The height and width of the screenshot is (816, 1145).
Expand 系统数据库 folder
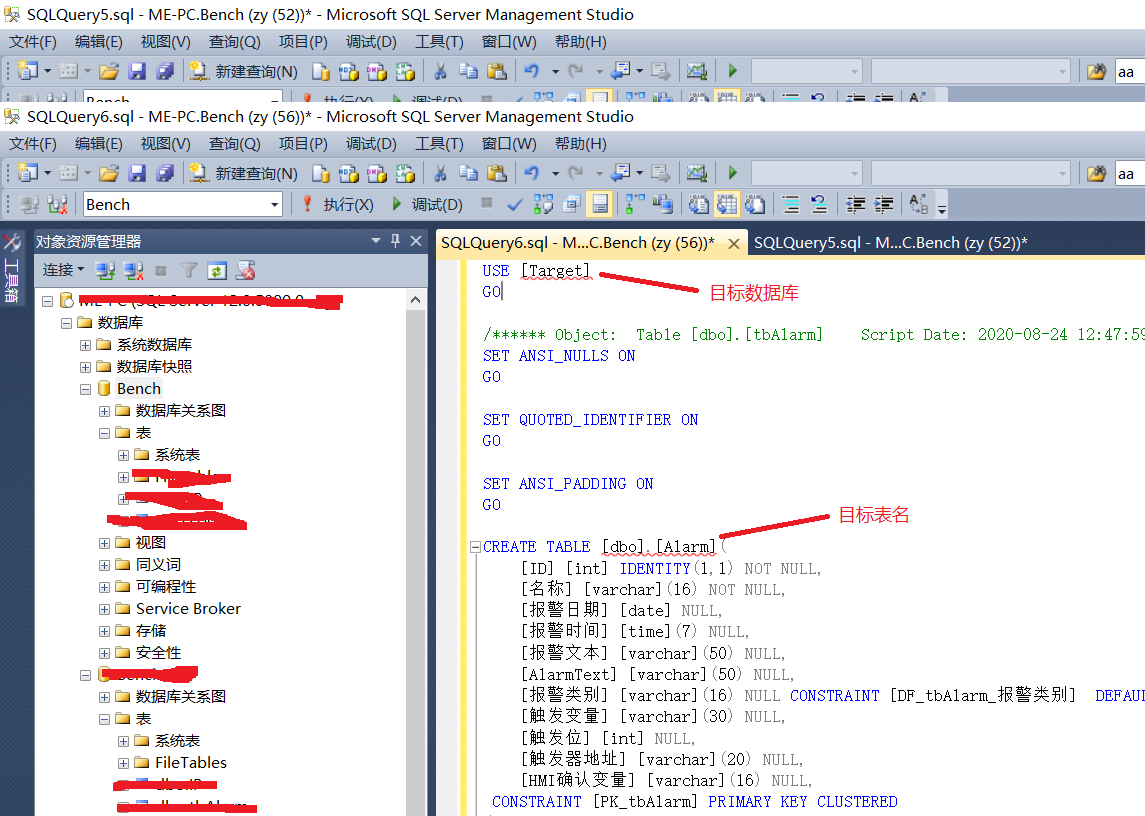pos(85,345)
